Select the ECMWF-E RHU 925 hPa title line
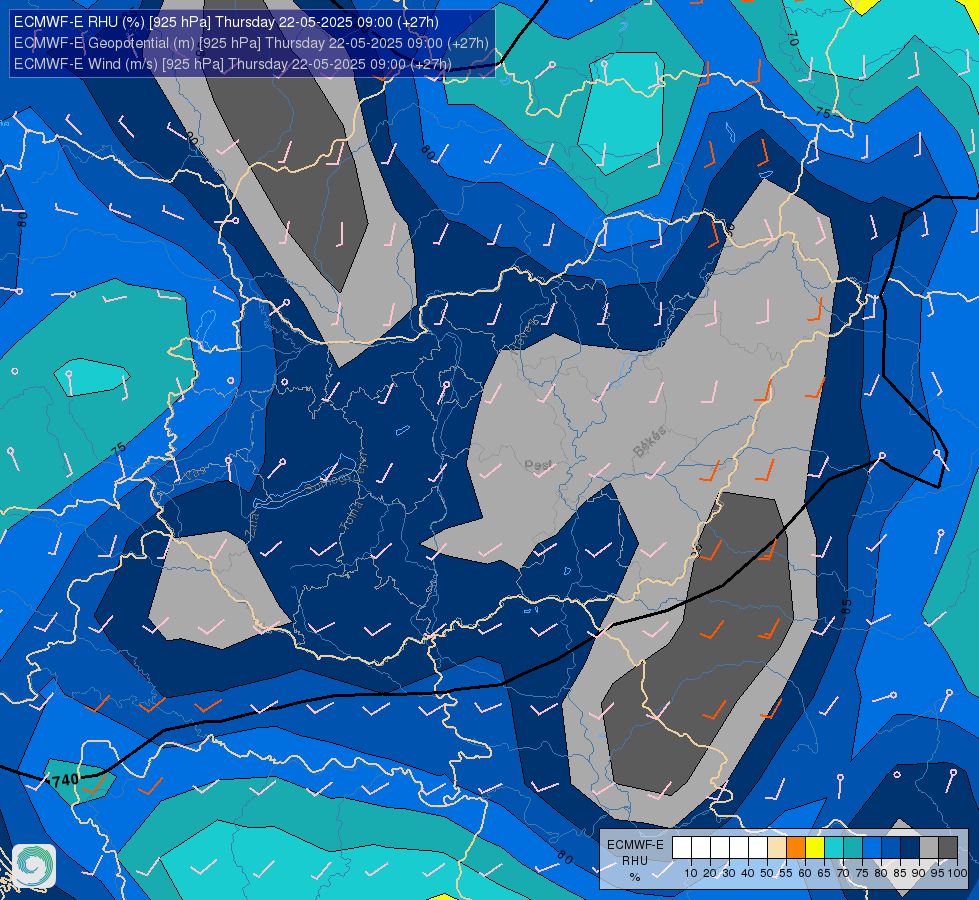This screenshot has height=900, width=979. [226, 22]
